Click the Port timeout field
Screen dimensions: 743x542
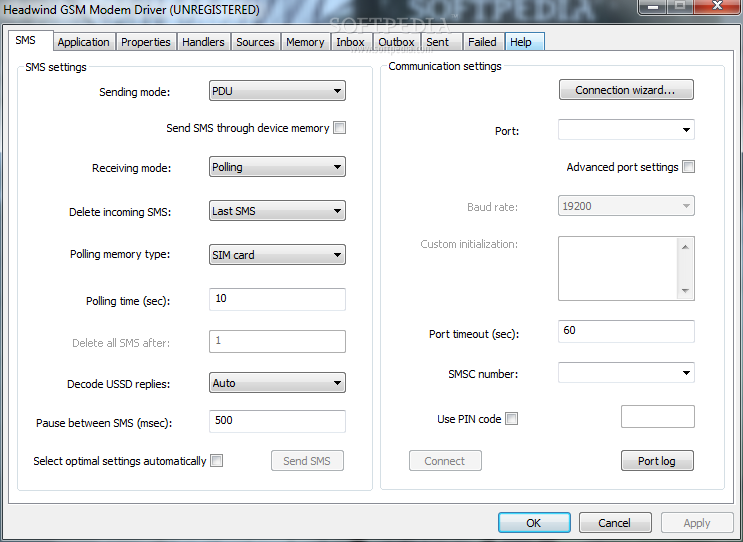(x=626, y=331)
